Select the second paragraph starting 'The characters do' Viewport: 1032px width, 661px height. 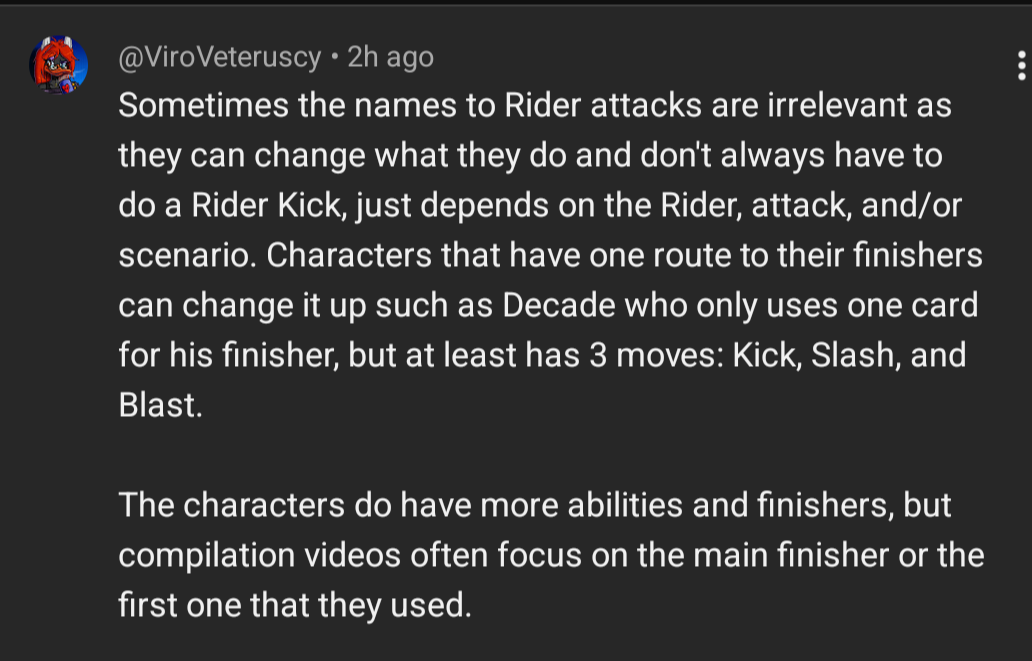pyautogui.click(x=552, y=555)
